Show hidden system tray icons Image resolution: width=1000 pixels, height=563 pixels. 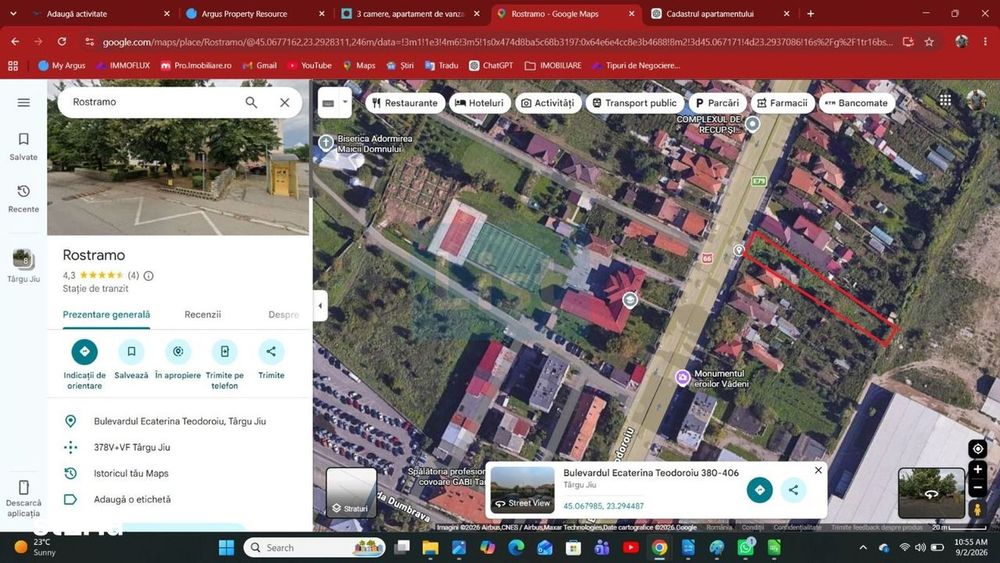(863, 547)
